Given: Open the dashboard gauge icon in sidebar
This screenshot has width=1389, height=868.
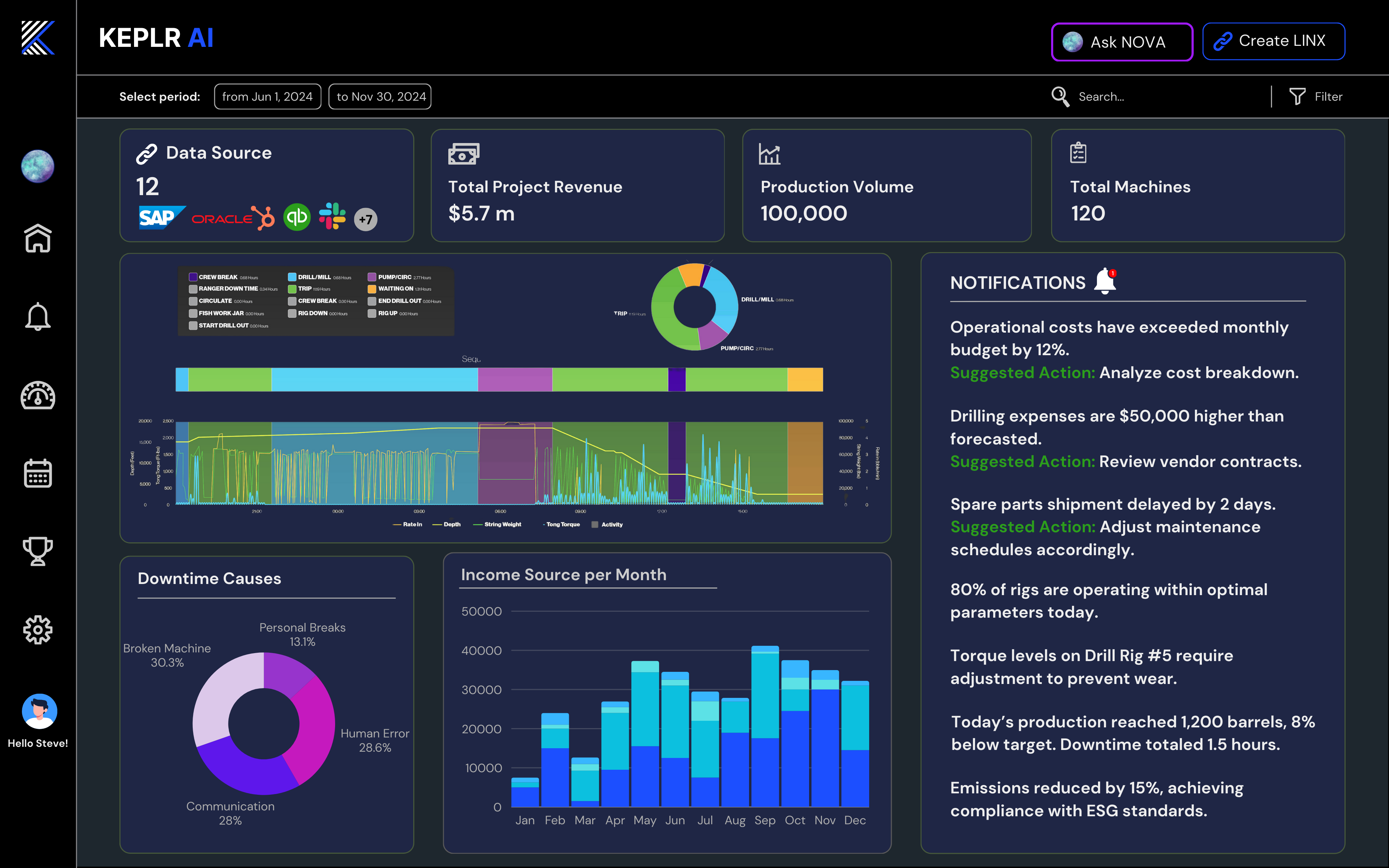Looking at the screenshot, I should [x=38, y=395].
